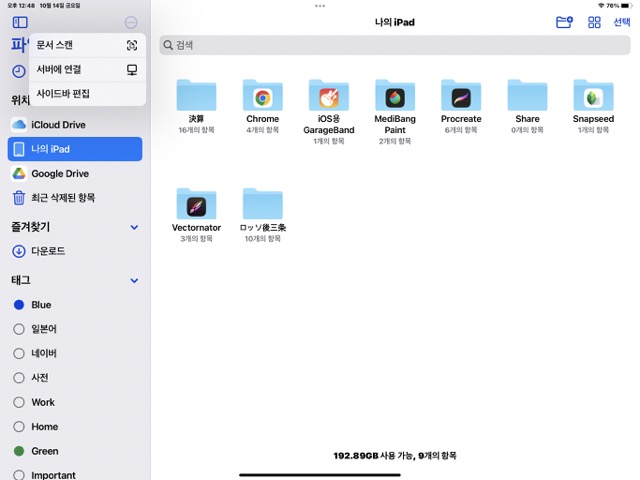Select the 사전 tag
This screenshot has height=480, width=640.
click(x=75, y=378)
